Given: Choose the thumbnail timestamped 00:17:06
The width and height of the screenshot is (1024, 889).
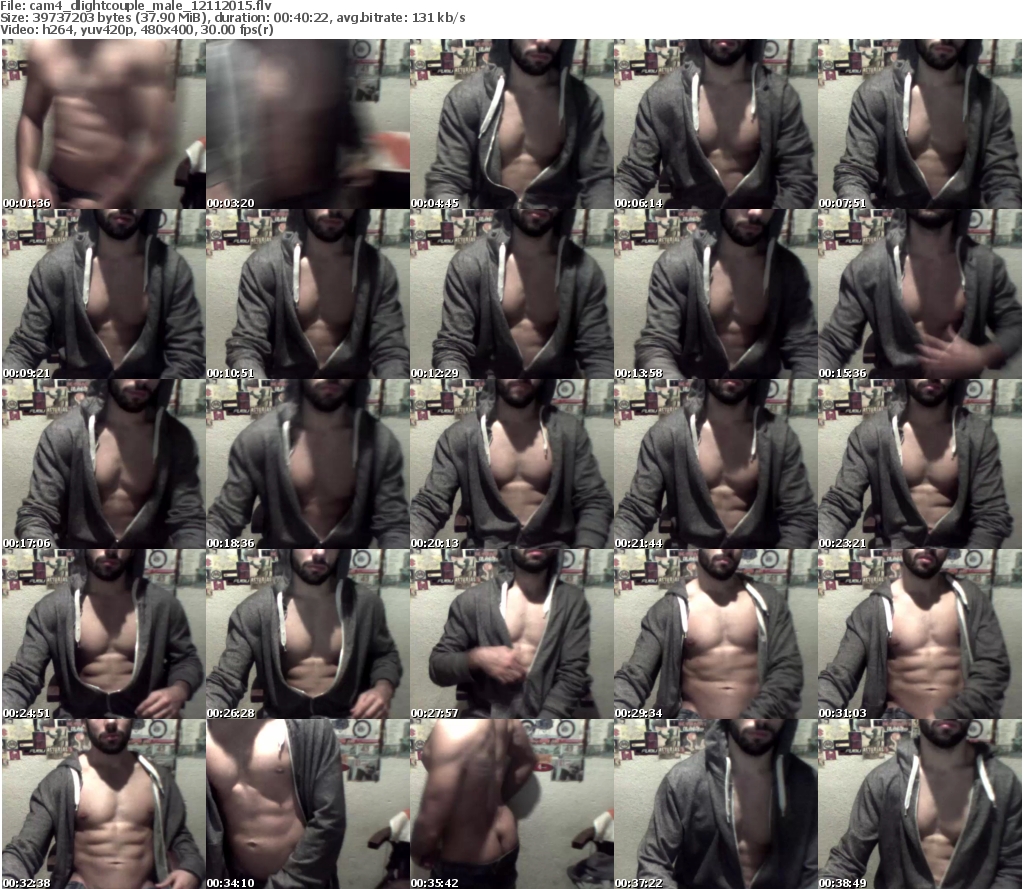Looking at the screenshot, I should pos(103,463).
